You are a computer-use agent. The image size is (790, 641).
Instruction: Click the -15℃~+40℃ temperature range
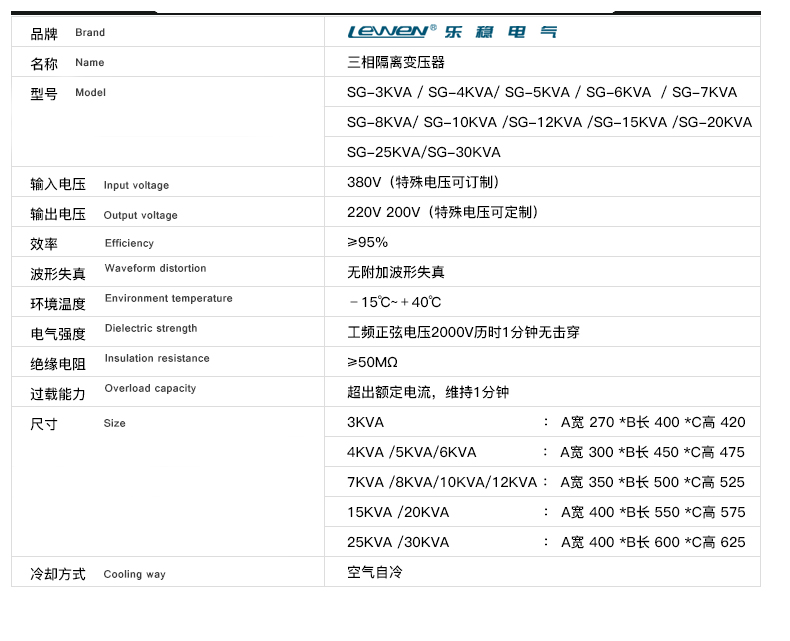click(x=395, y=302)
